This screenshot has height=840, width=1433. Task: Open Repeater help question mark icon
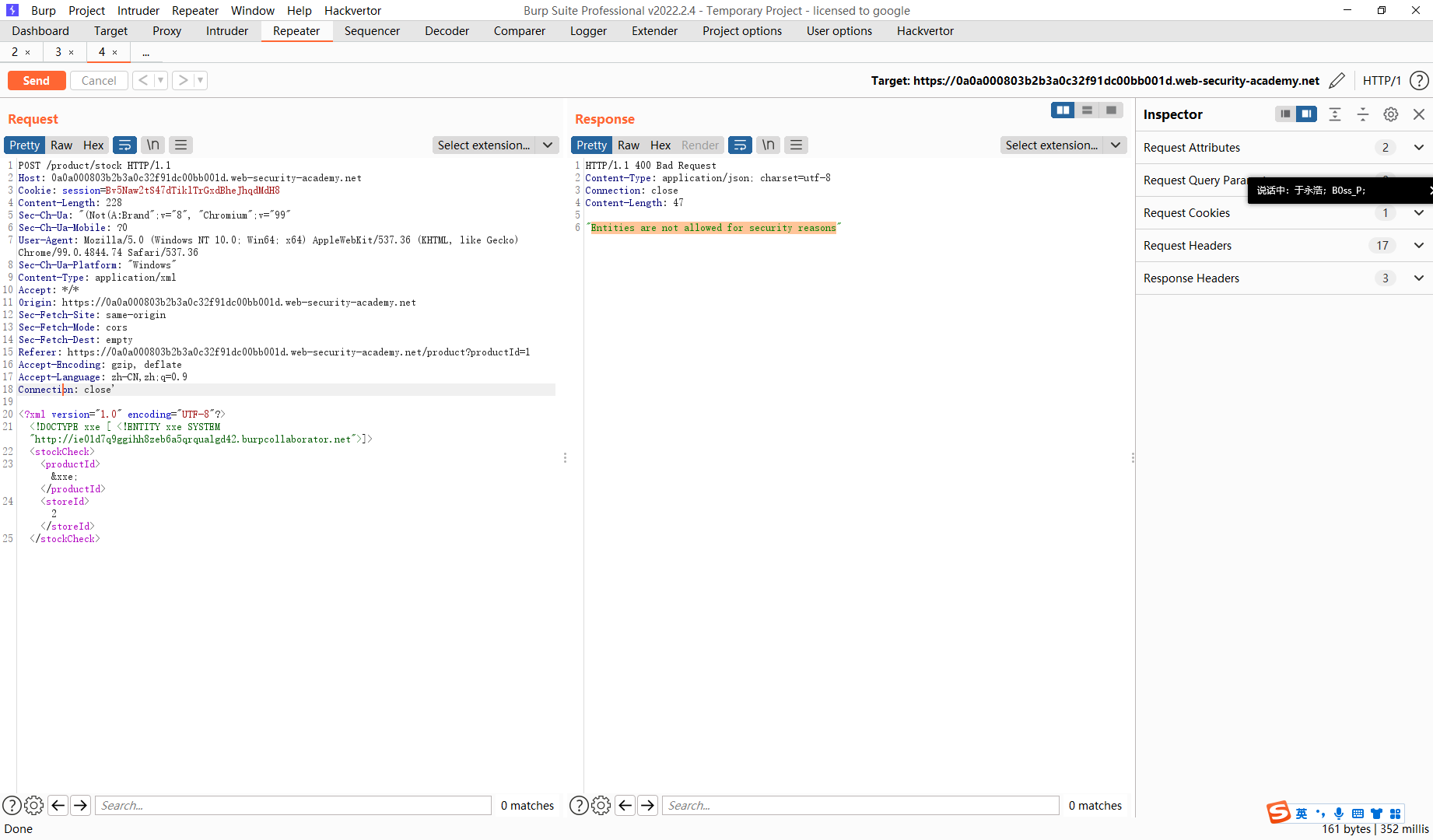coord(1419,81)
